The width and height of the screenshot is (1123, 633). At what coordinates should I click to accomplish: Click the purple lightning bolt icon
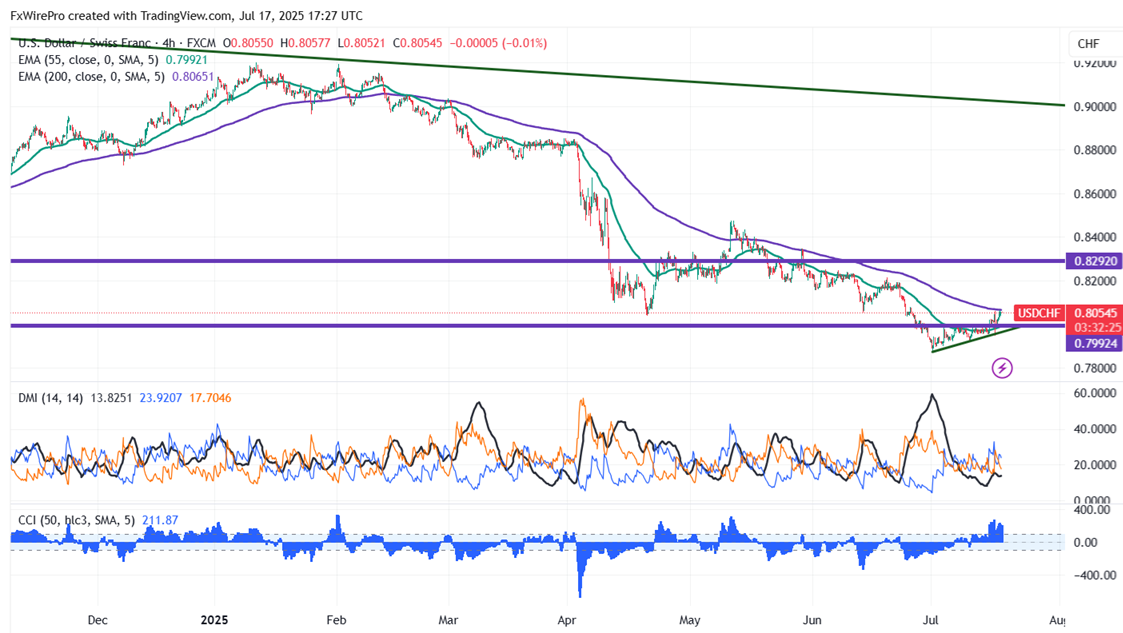click(1002, 368)
